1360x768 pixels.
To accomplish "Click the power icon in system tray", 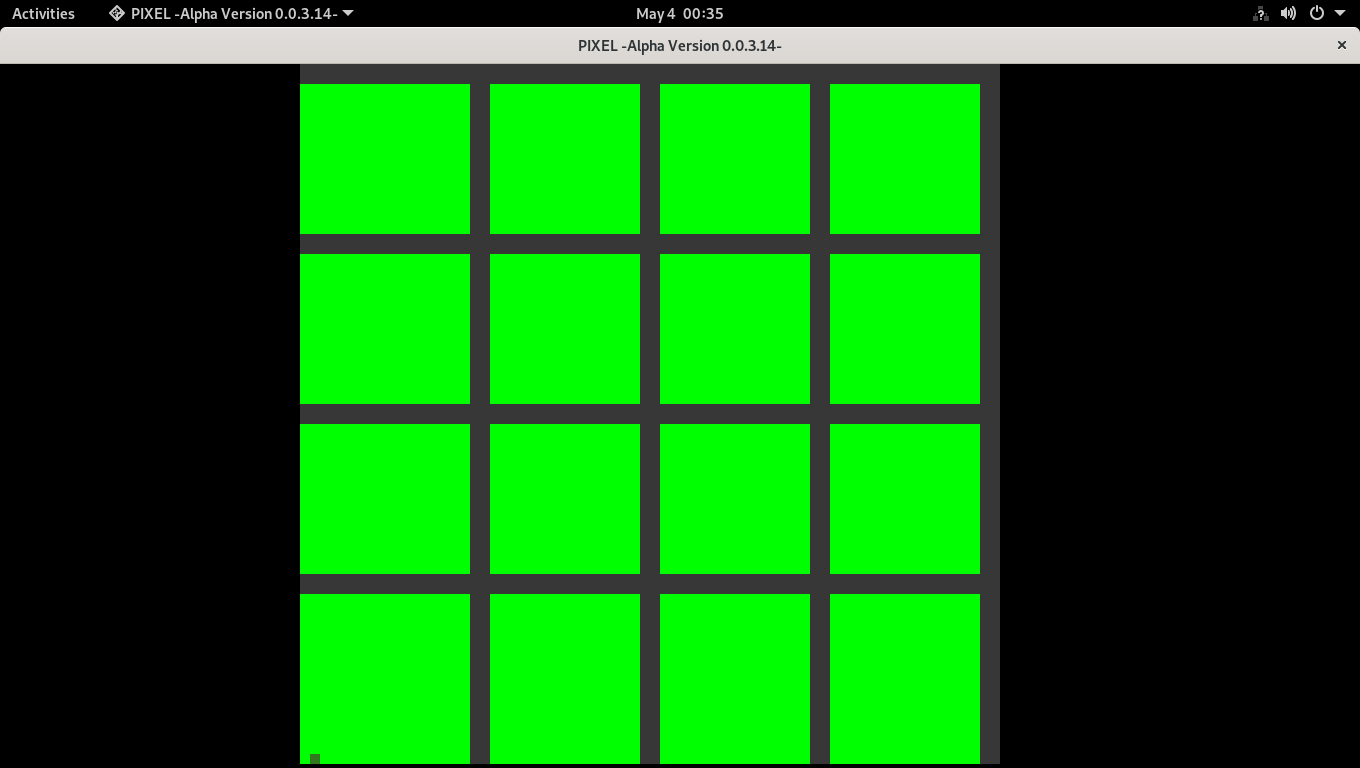I will tap(1317, 13).
